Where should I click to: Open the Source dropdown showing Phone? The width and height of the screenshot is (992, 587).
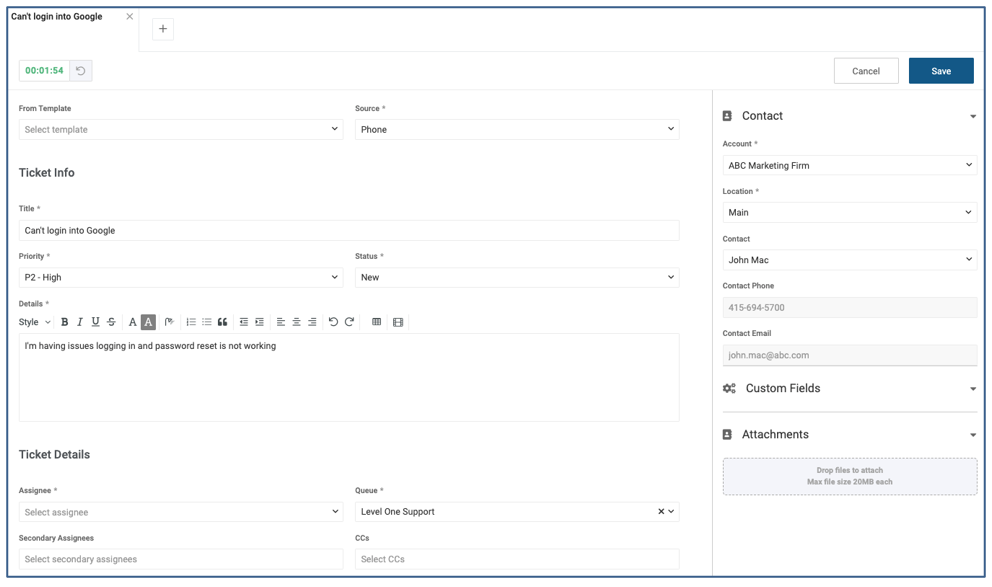516,129
